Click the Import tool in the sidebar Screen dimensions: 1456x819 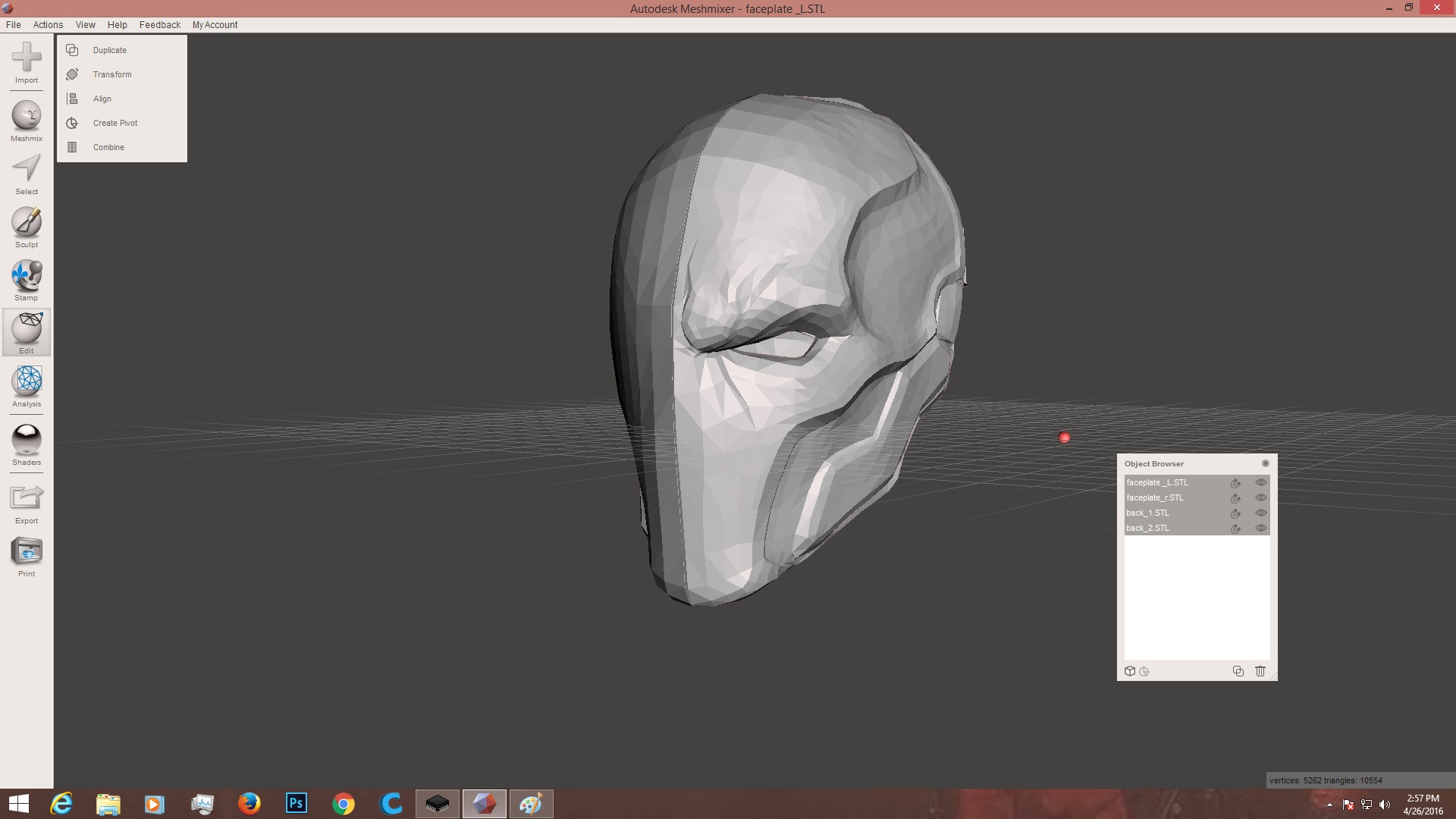27,62
